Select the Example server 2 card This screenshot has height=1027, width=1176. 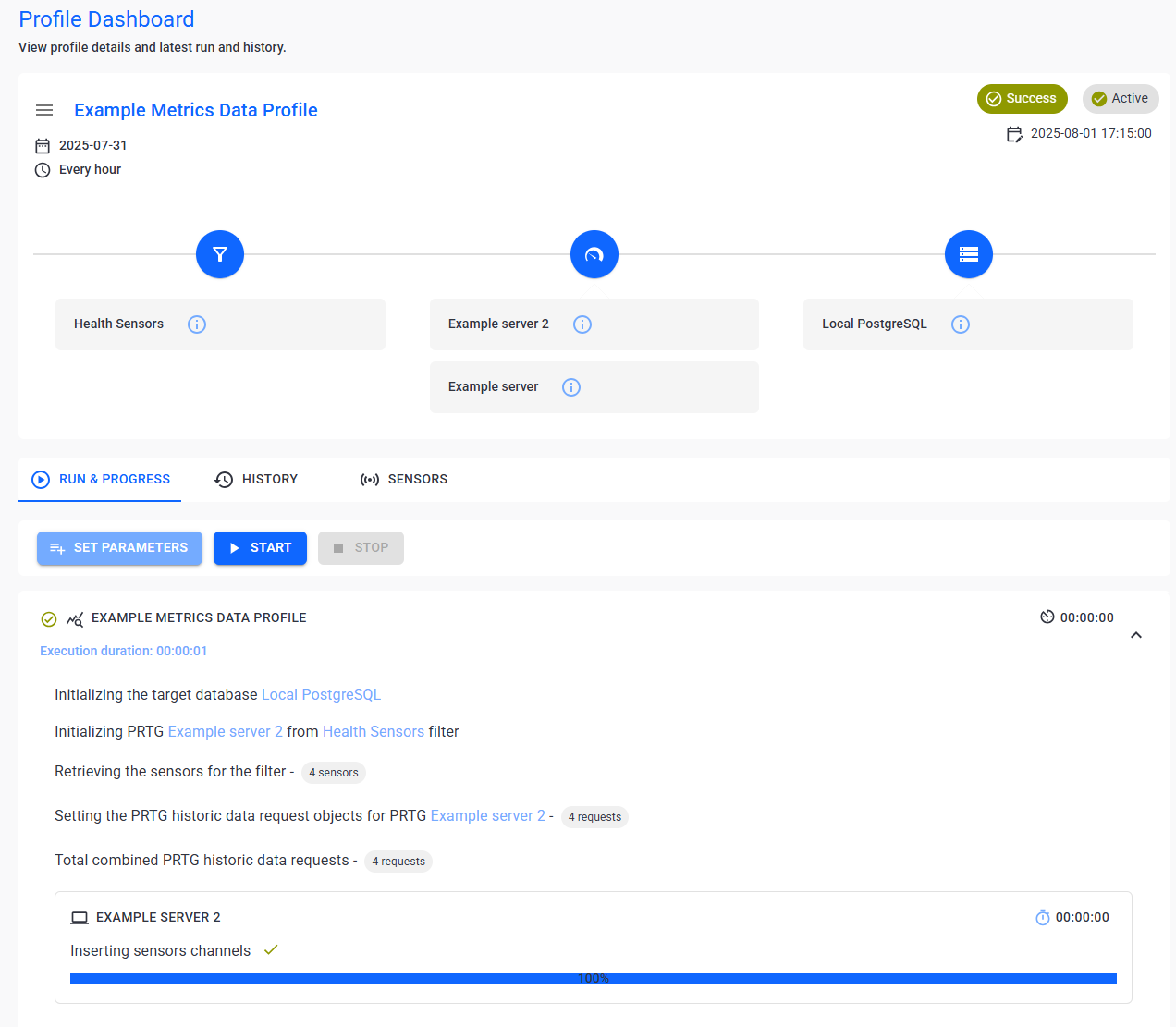pos(594,324)
